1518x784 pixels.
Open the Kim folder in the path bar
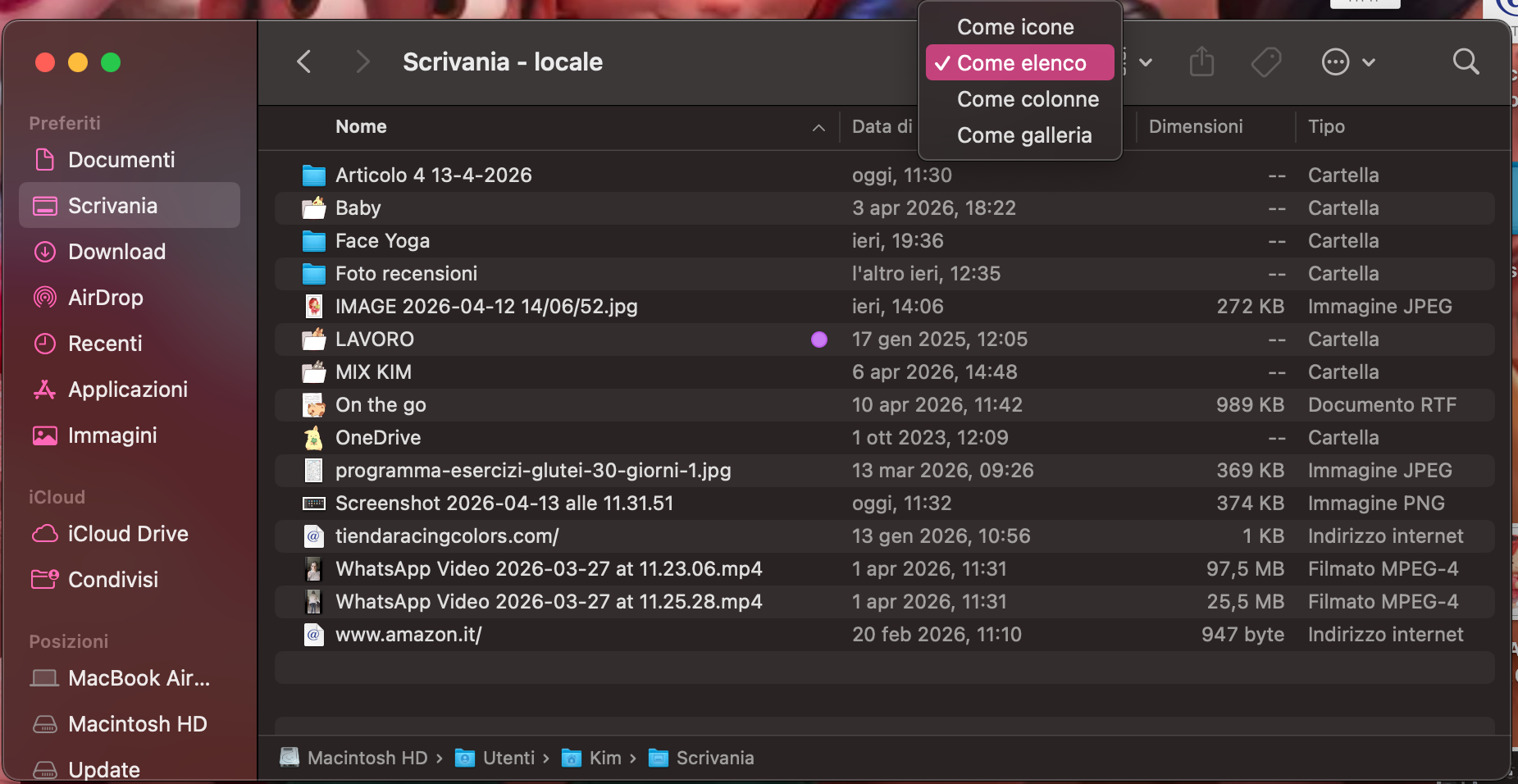604,757
